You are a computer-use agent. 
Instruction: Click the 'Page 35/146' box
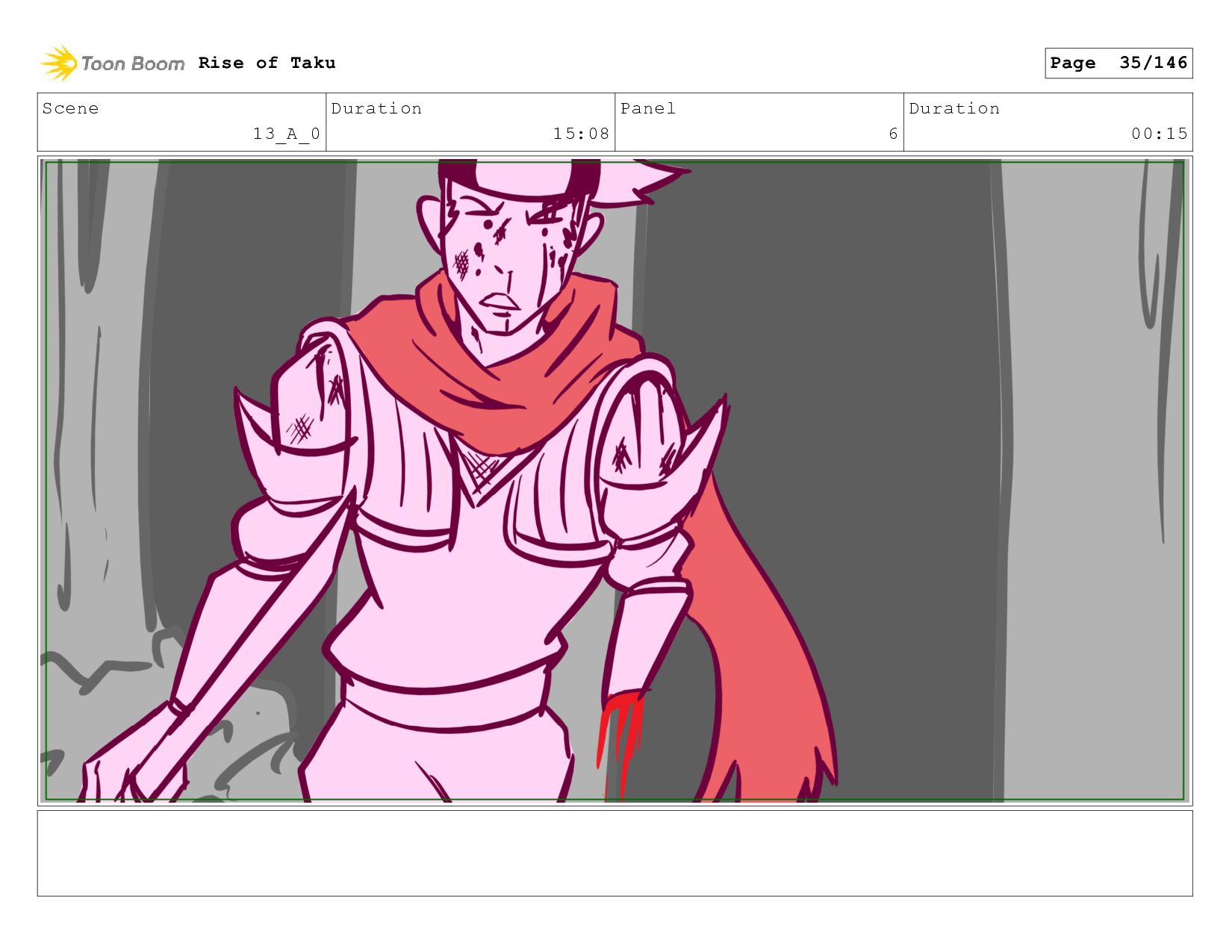coord(1119,63)
